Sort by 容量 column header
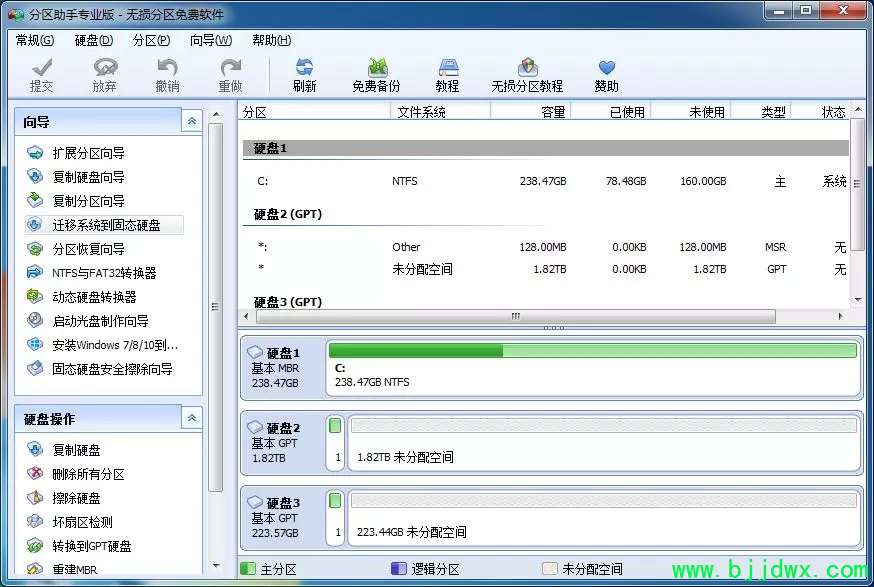The width and height of the screenshot is (874, 587). (531, 111)
